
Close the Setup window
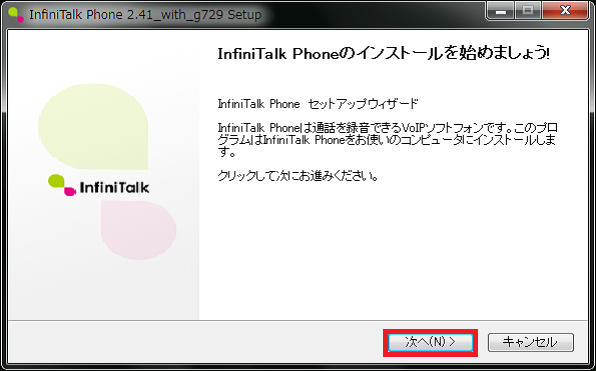click(566, 11)
